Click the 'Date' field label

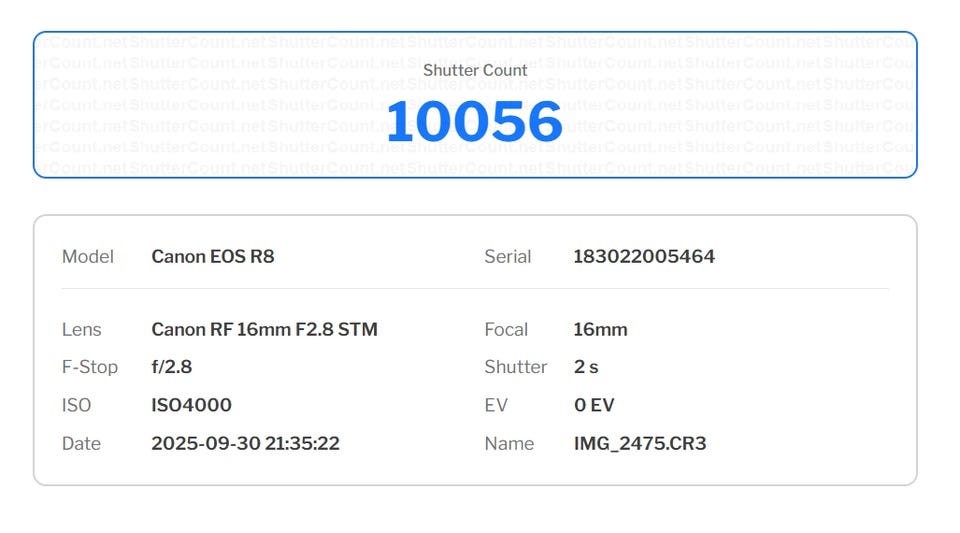point(81,444)
